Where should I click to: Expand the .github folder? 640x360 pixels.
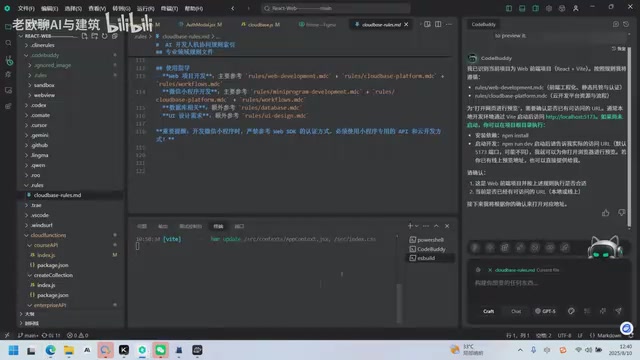[39, 145]
